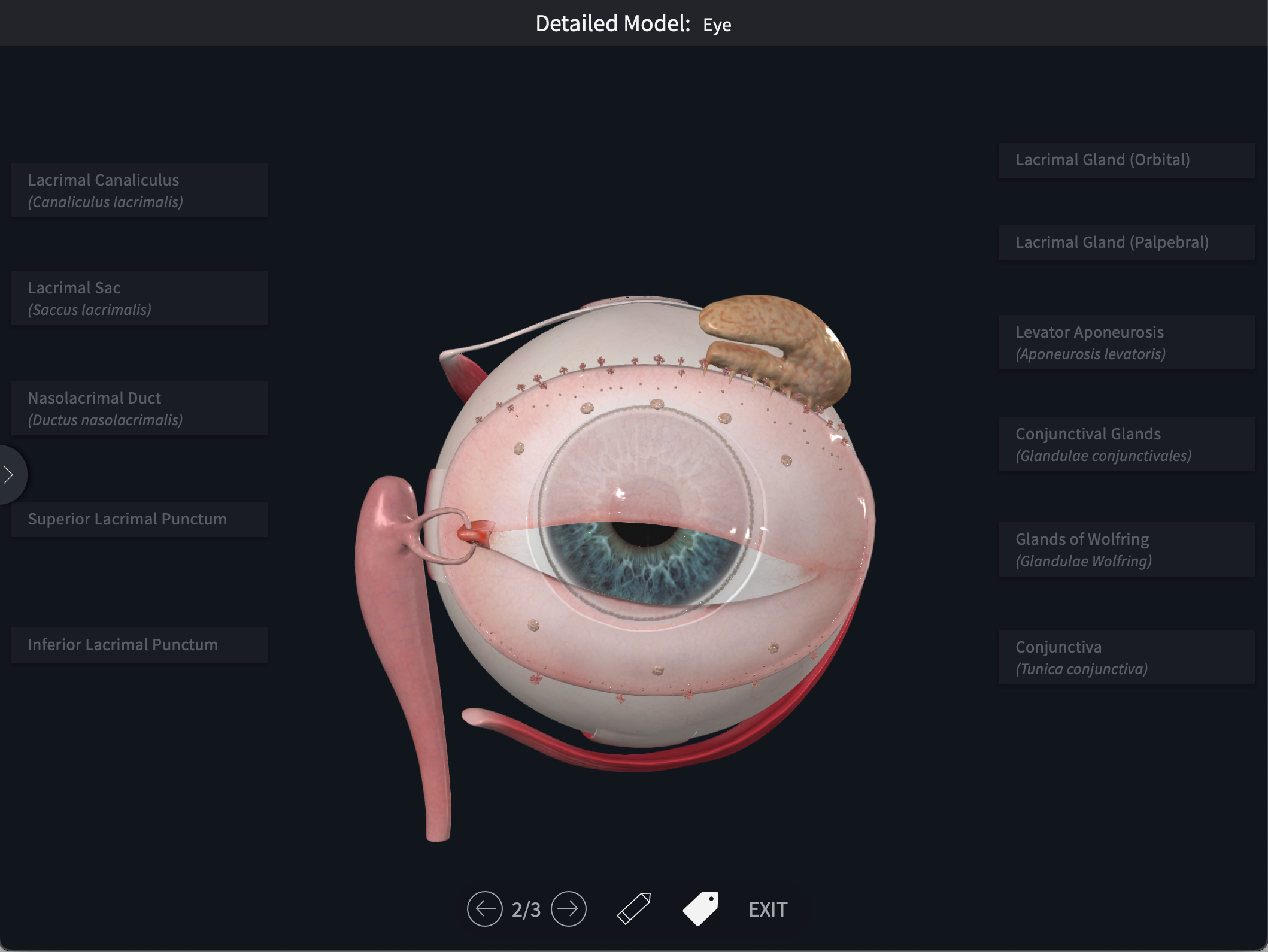The height and width of the screenshot is (952, 1268).
Task: Expand the hidden side panel chevron
Action: point(8,474)
